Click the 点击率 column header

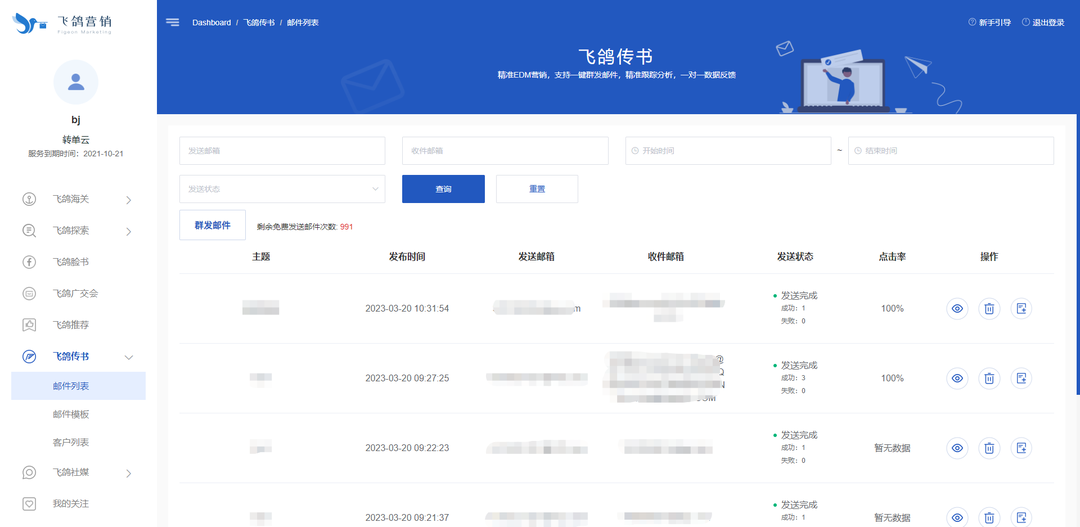(892, 256)
